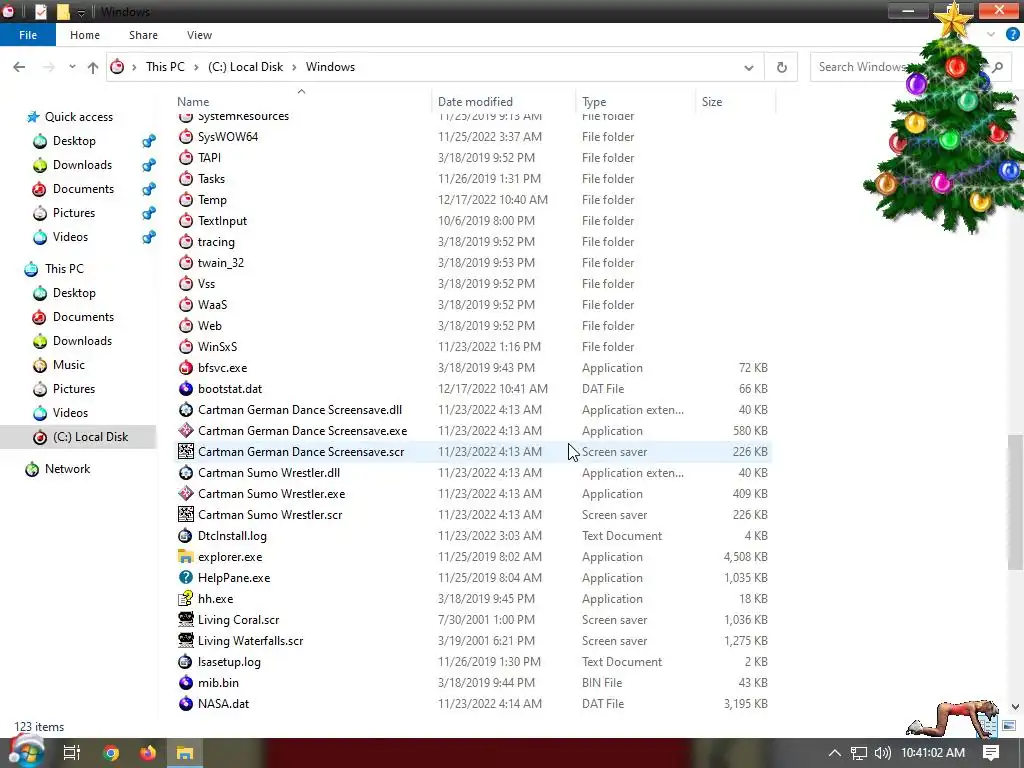Open pinned Documents under Quick access

(x=83, y=189)
